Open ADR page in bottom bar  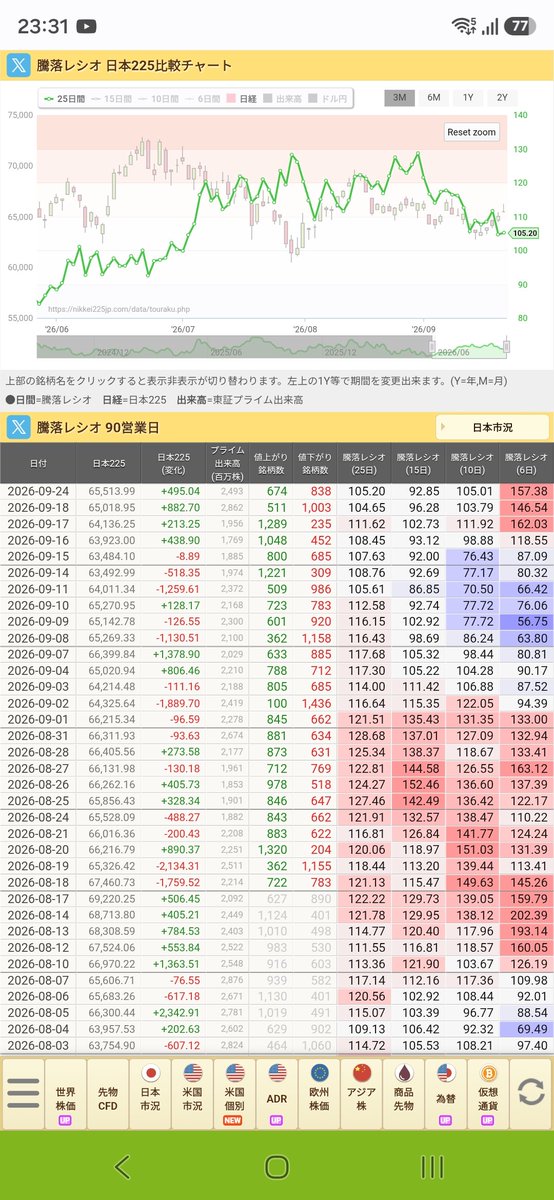pyautogui.click(x=277, y=1094)
